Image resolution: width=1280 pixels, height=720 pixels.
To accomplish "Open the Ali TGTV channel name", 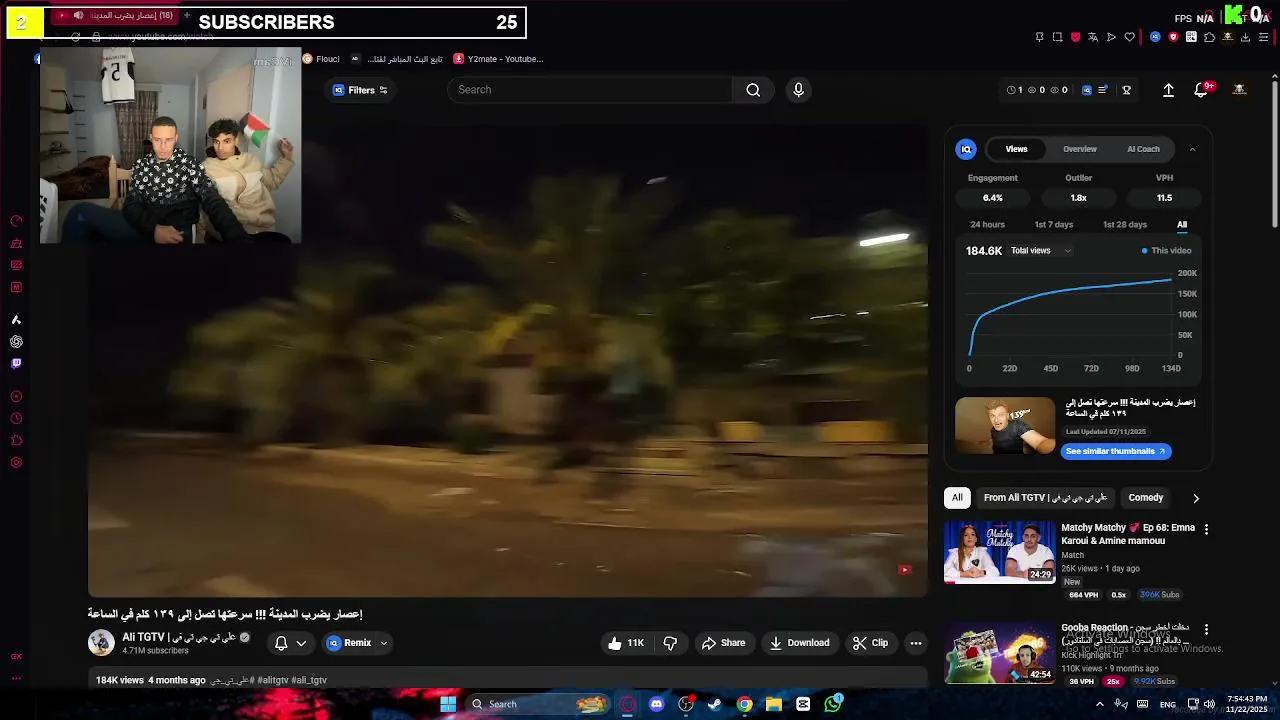I will (x=179, y=637).
